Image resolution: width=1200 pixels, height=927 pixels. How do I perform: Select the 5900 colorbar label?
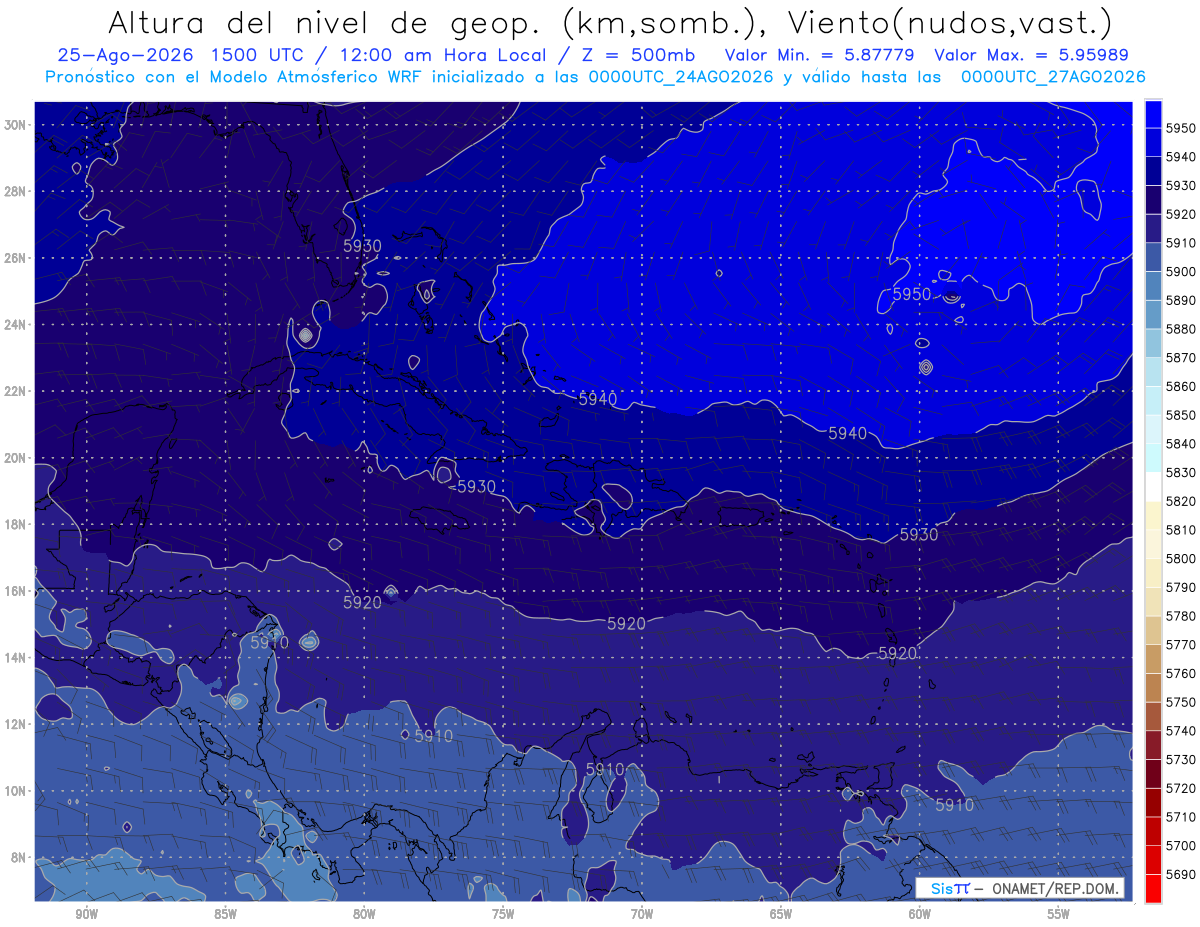(x=1180, y=271)
